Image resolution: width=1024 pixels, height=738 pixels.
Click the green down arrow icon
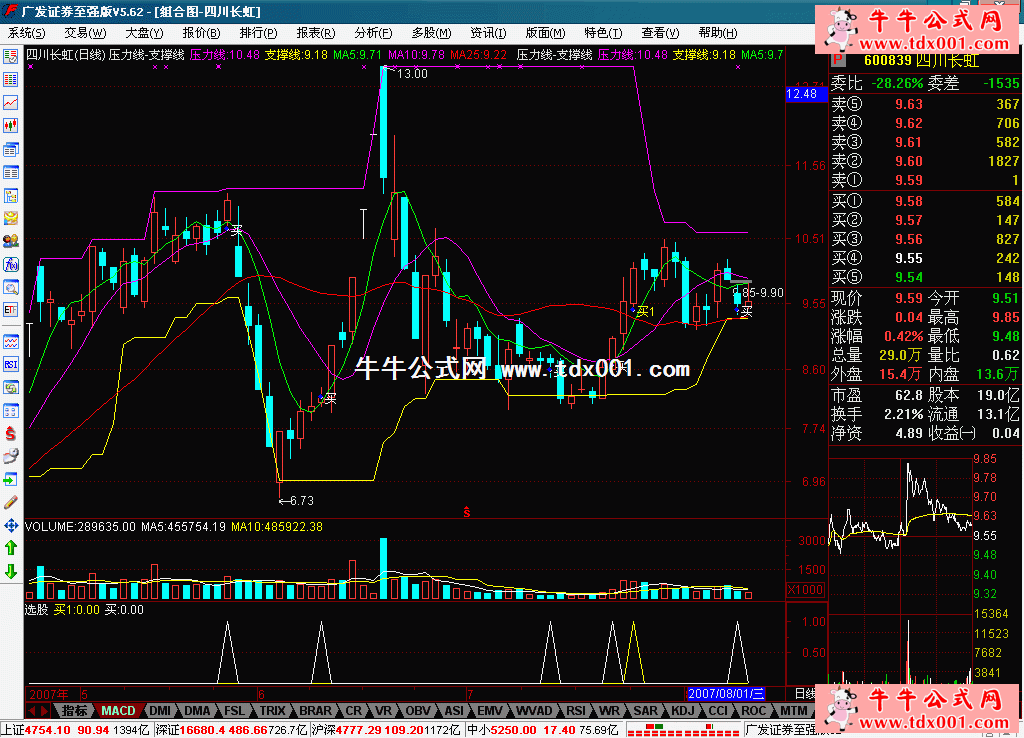[x=10, y=571]
